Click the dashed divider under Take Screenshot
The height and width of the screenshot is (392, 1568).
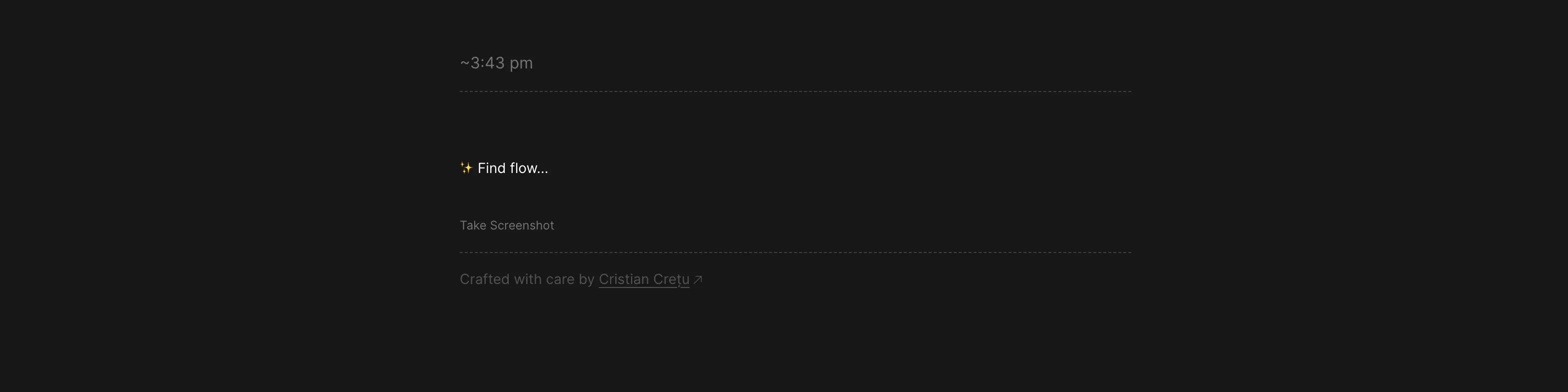click(795, 252)
